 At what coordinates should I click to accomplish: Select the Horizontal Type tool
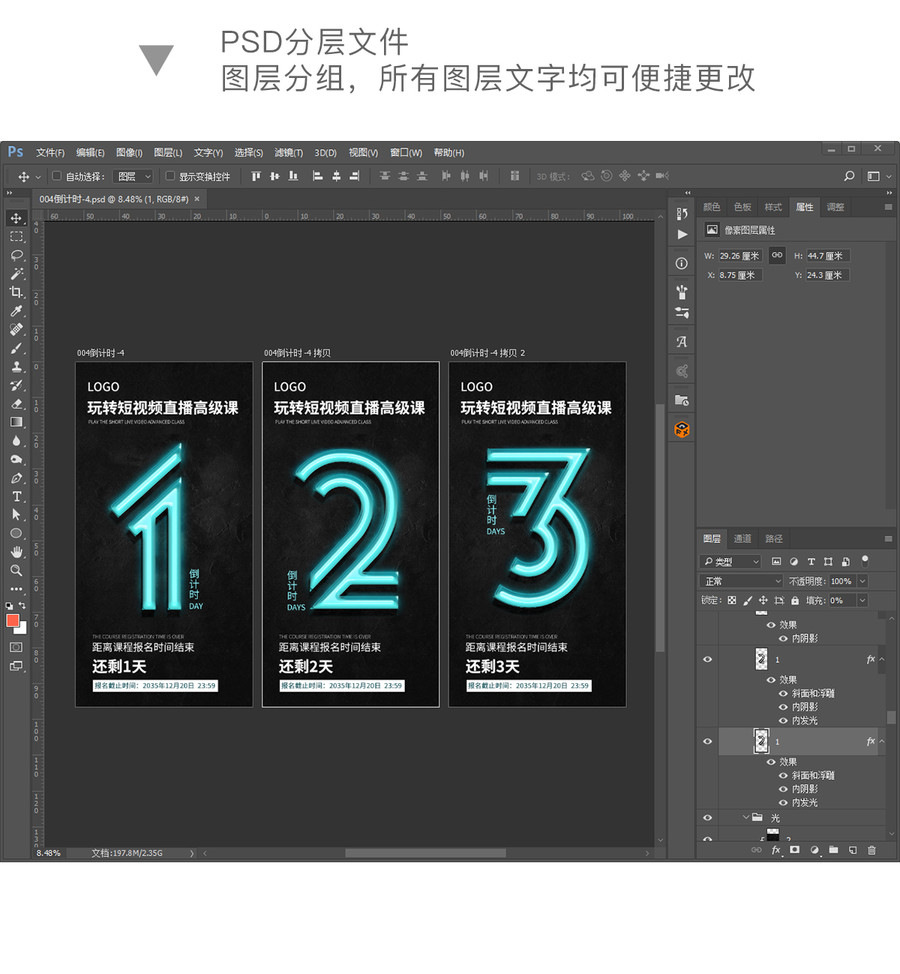pos(16,496)
